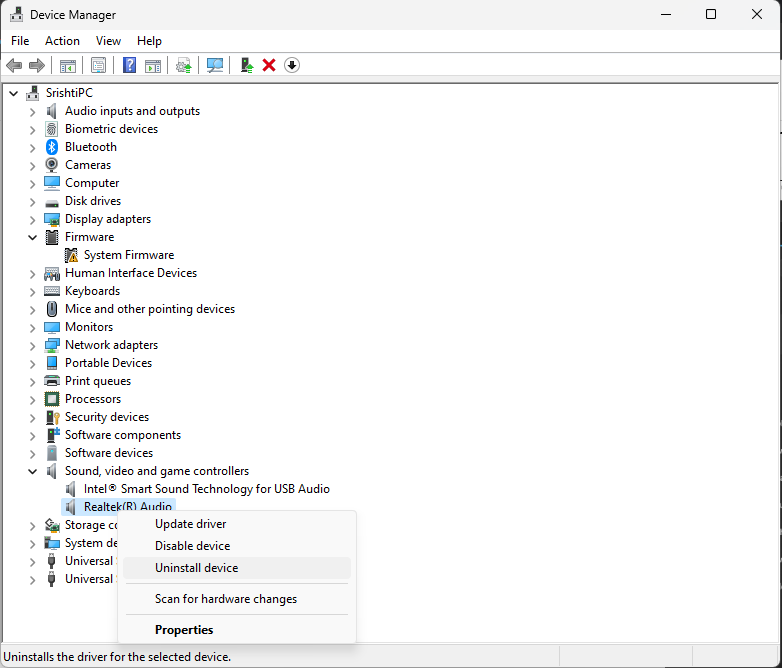Select the Mice and other pointing devices icon
Image resolution: width=782 pixels, height=668 pixels.
click(52, 309)
